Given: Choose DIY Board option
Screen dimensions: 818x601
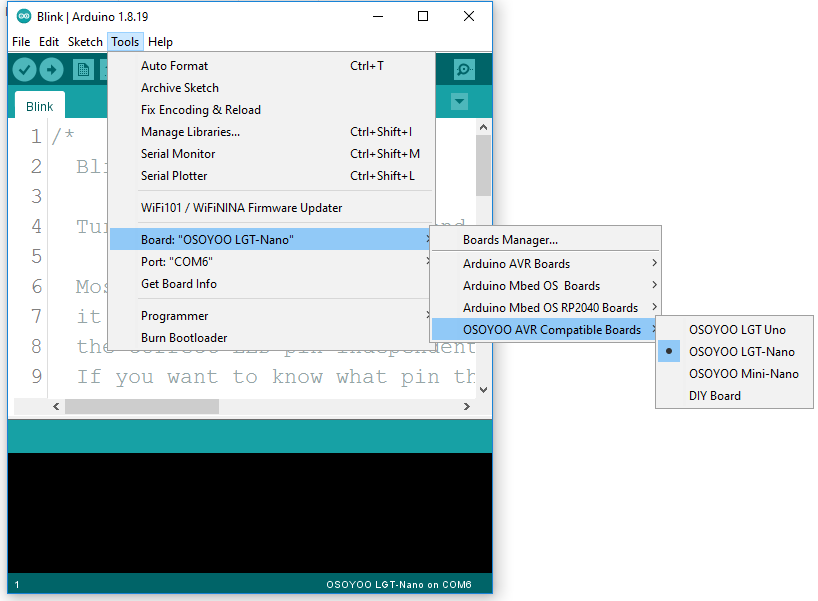Looking at the screenshot, I should click(735, 395).
